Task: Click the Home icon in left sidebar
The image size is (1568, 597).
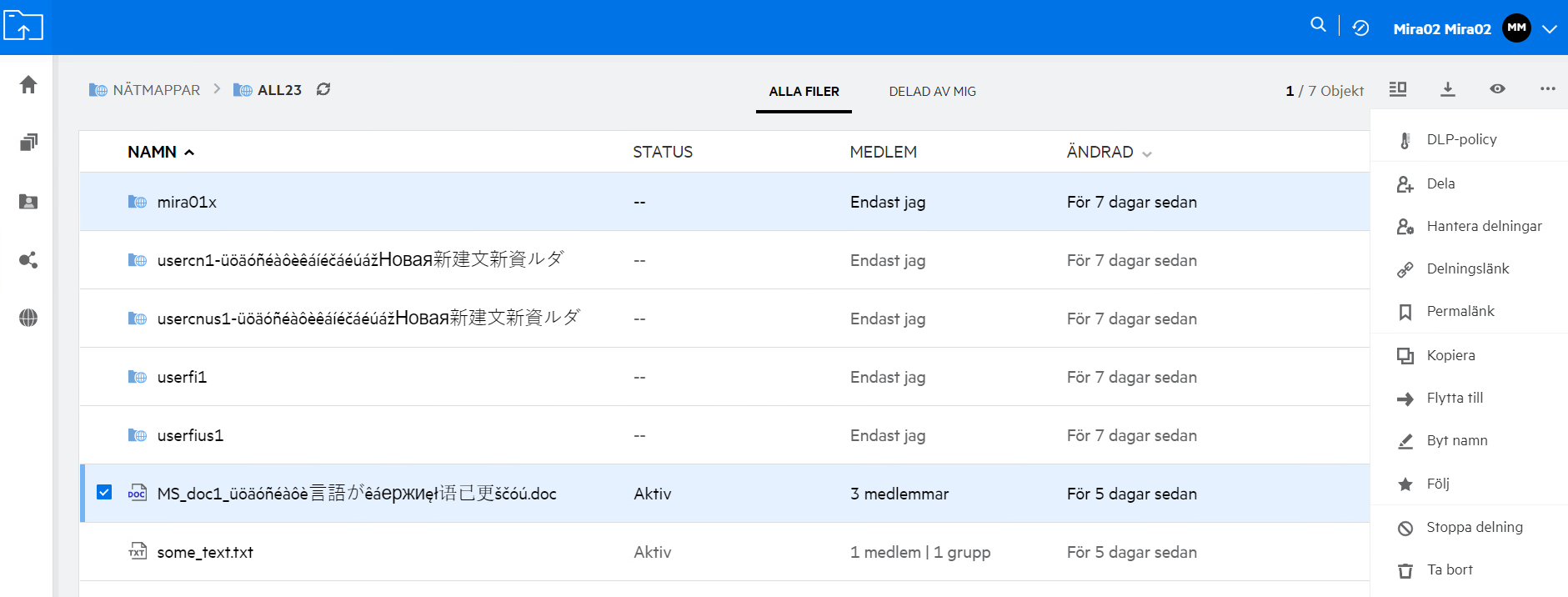Action: (x=28, y=85)
